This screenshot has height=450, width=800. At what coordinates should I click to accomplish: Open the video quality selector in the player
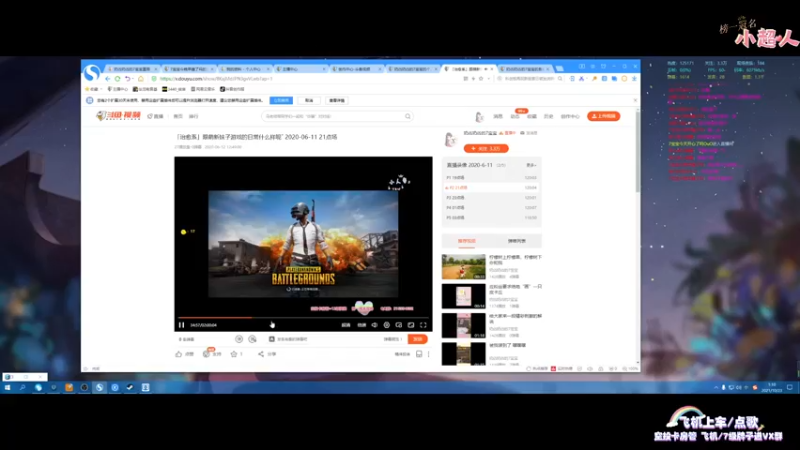click(x=346, y=324)
